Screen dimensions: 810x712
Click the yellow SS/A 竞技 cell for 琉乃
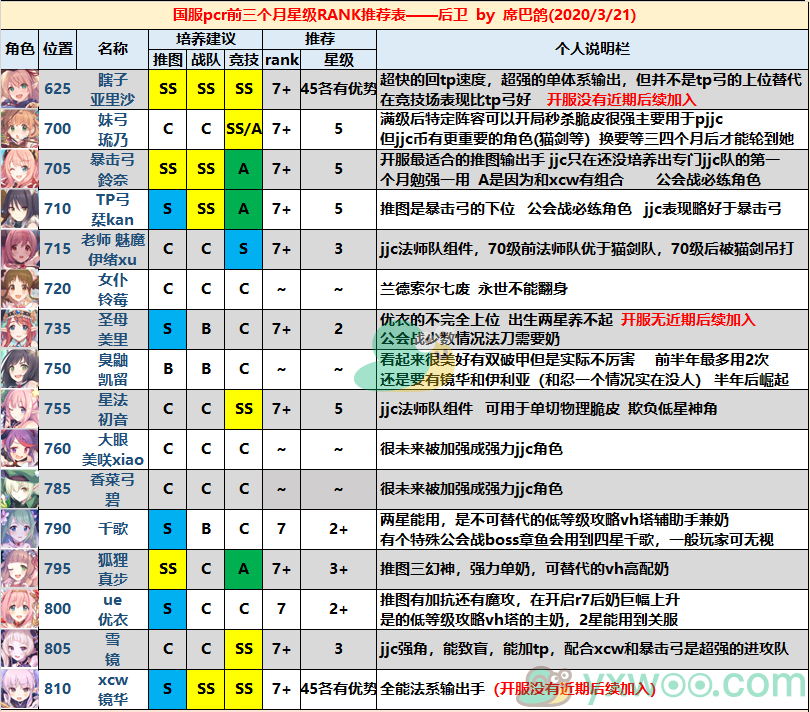point(243,129)
